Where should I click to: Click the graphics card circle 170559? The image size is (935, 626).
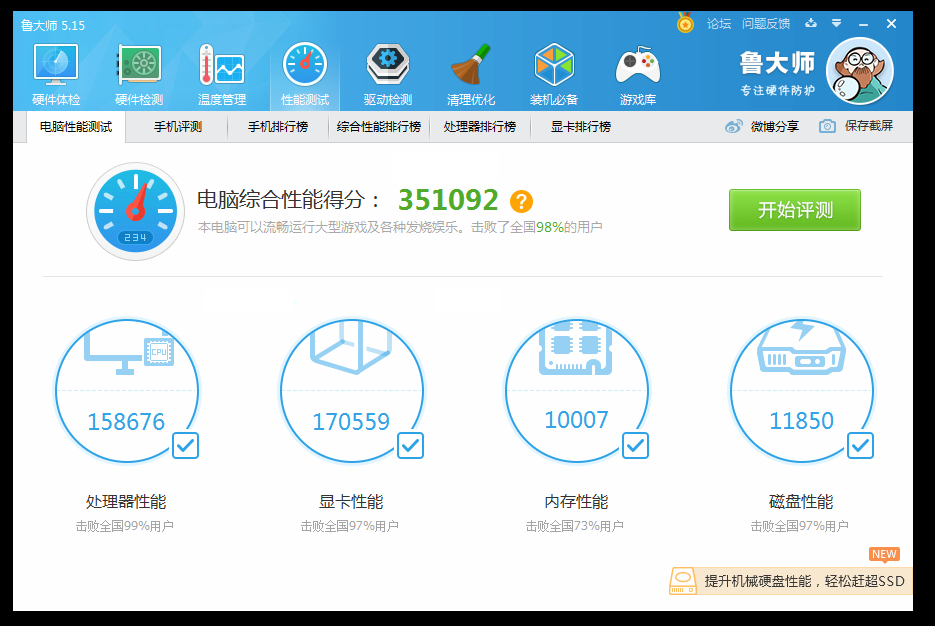(351, 391)
